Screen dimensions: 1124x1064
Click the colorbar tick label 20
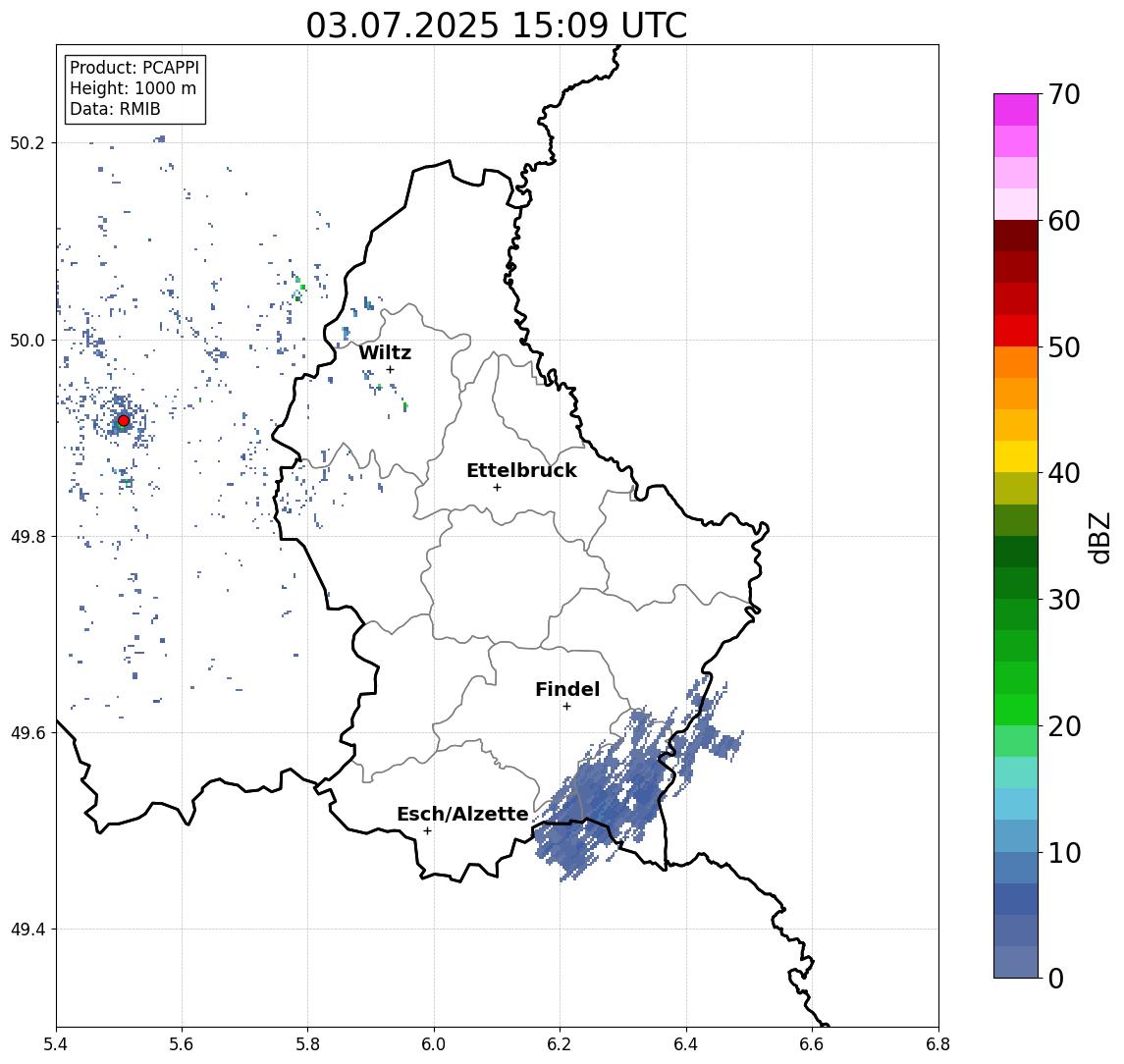point(1064,725)
